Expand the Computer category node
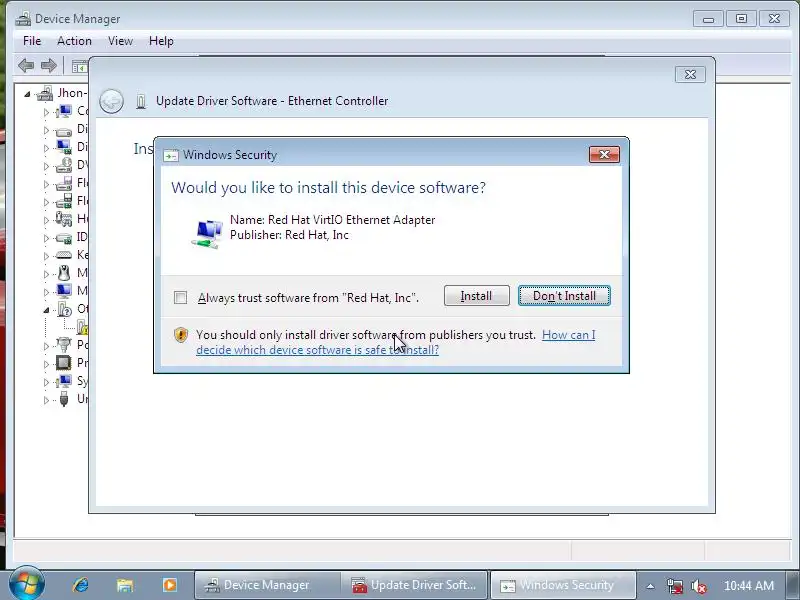Screen dimensions: 800x600 point(46,112)
